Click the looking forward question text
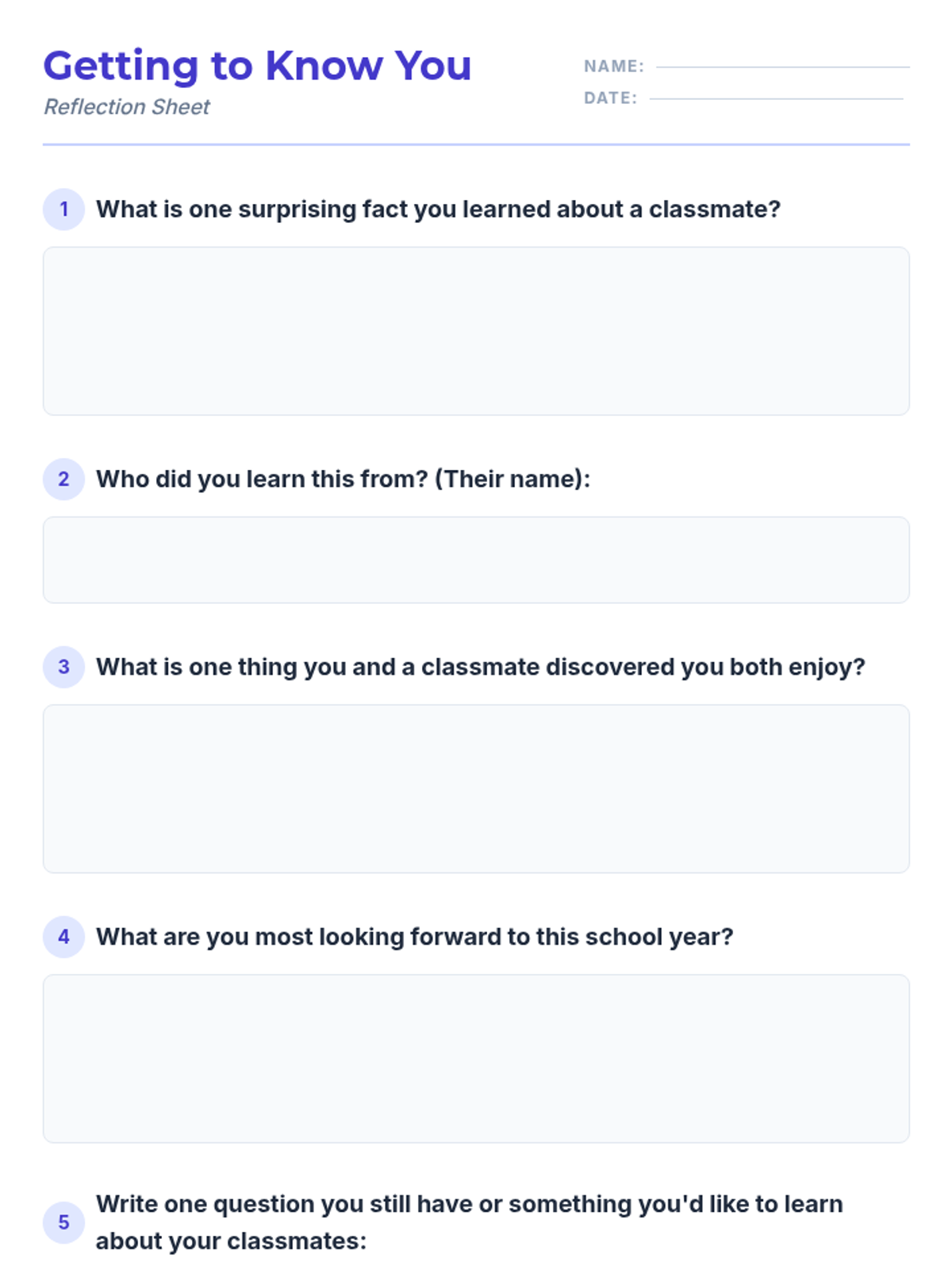This screenshot has width=952, height=1270. click(x=415, y=937)
